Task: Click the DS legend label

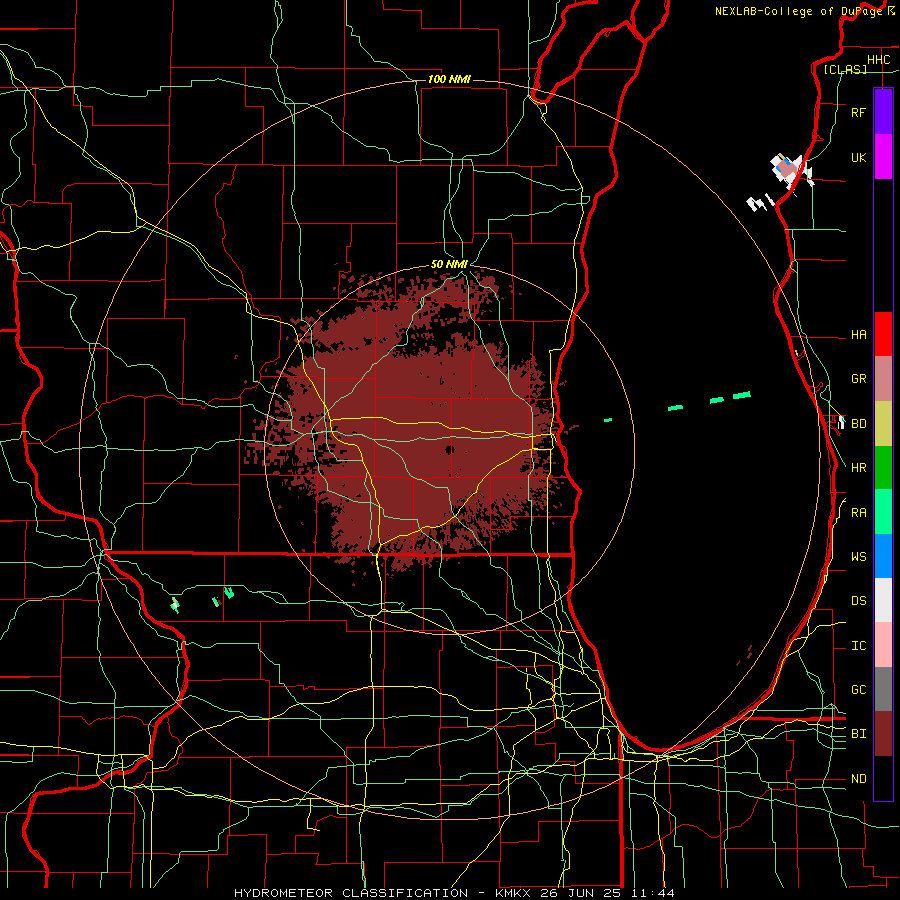Action: coord(858,601)
